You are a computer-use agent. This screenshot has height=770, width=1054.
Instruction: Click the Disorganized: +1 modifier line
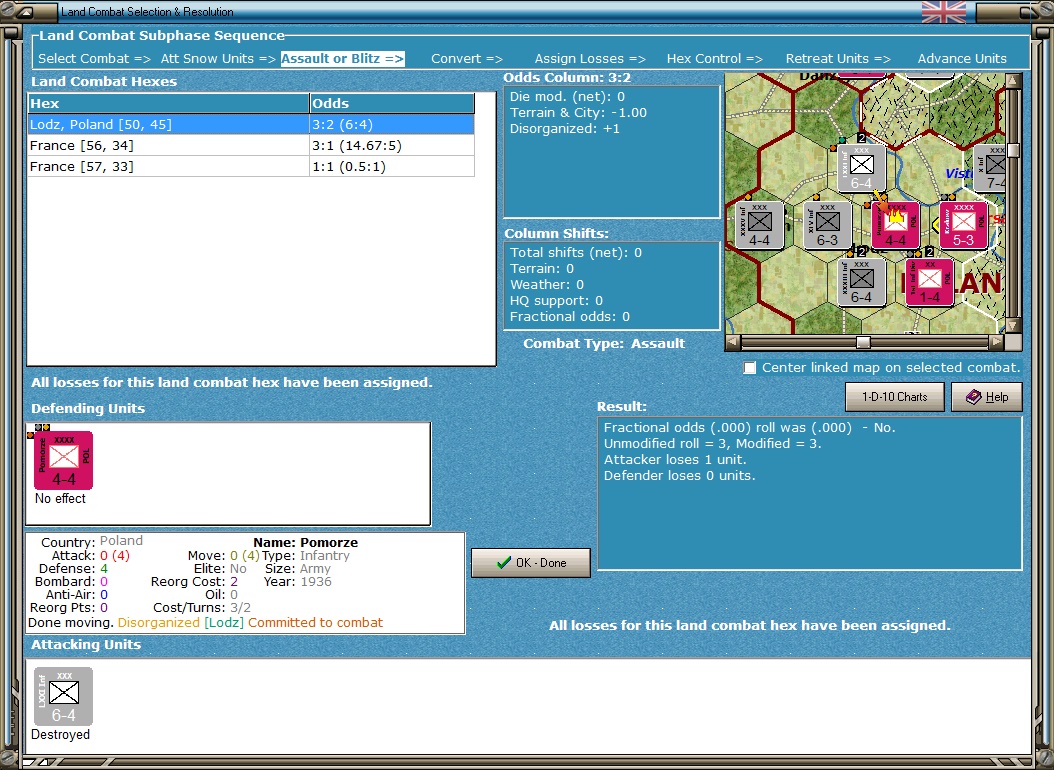pyautogui.click(x=565, y=129)
